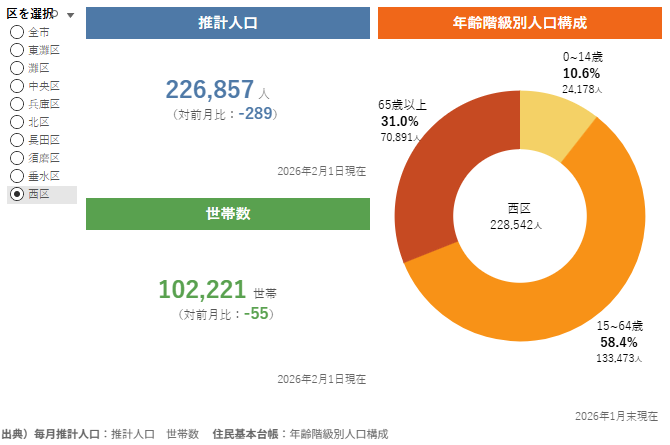This screenshot has height=445, width=670.
Task: Choose the 長田区 radio option
Action: click(x=17, y=140)
